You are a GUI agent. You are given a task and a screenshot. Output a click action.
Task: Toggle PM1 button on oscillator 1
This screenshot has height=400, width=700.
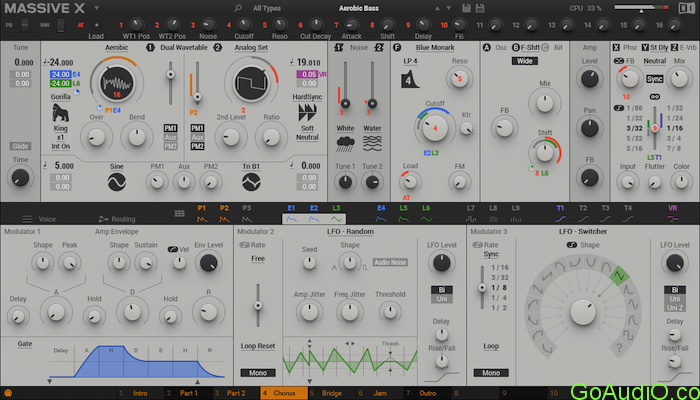pyautogui.click(x=171, y=128)
